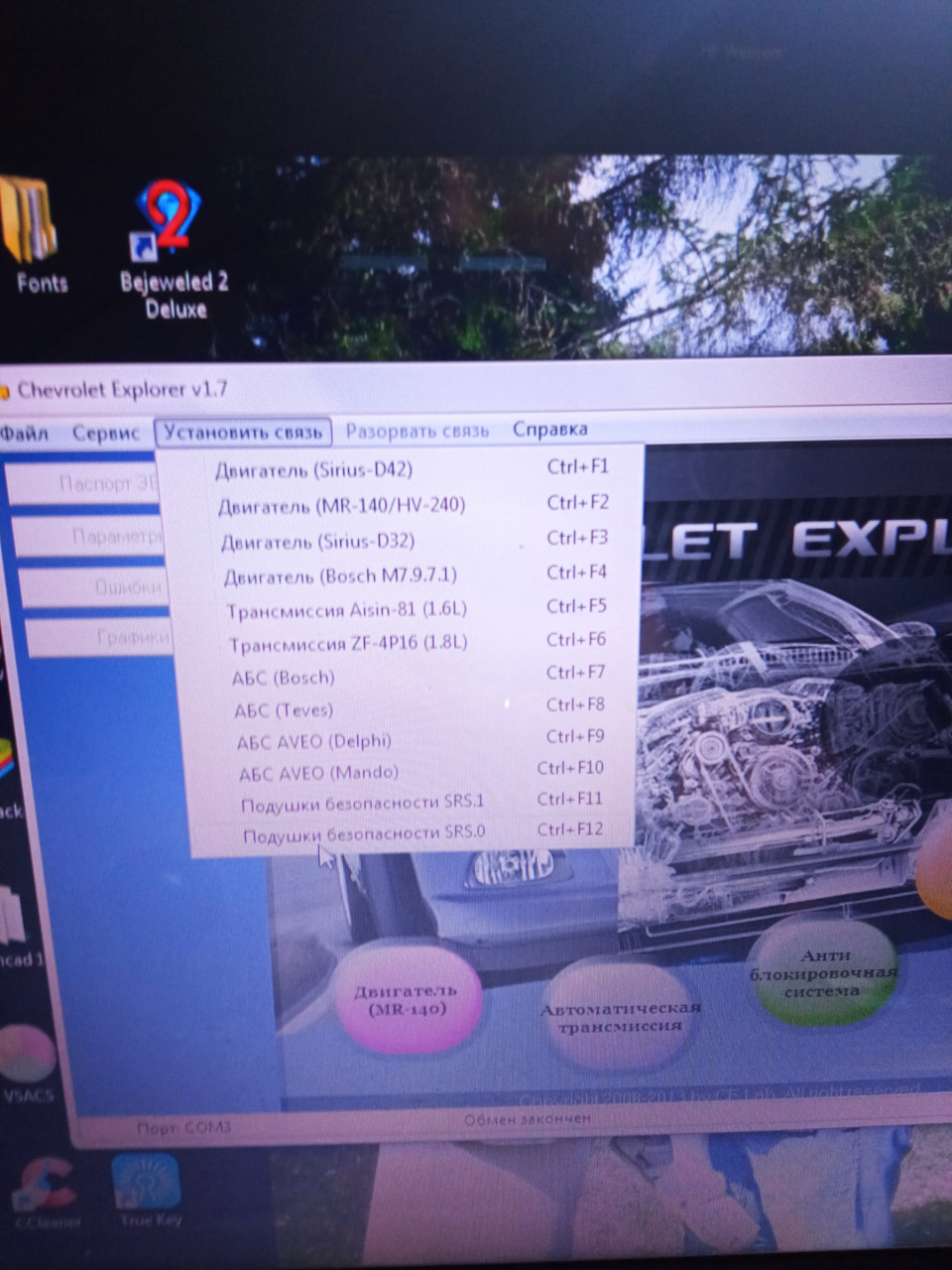This screenshot has width=952, height=1270.
Task: Click the Автоматическая трансмиссия bubble
Action: (x=620, y=1017)
